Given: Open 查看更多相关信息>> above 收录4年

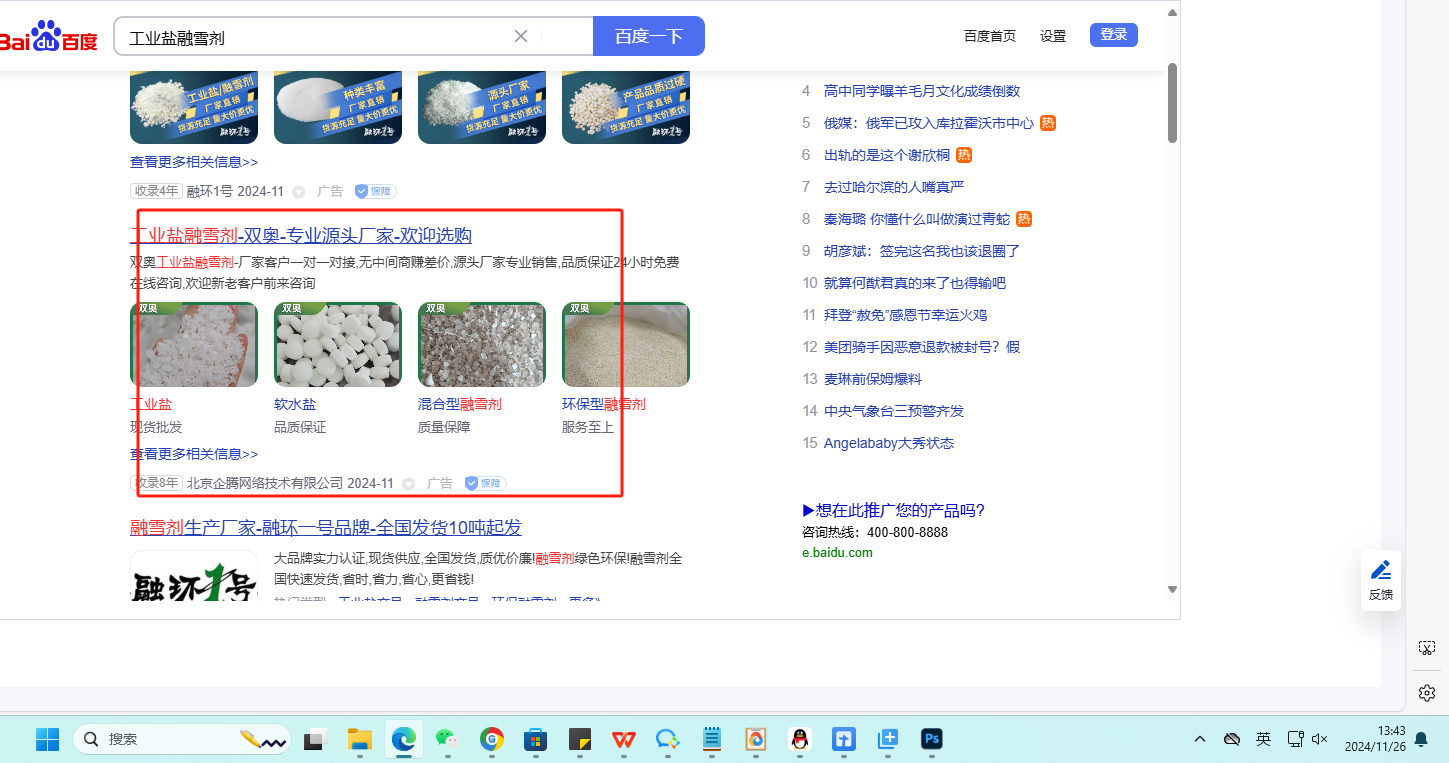Looking at the screenshot, I should 194,162.
